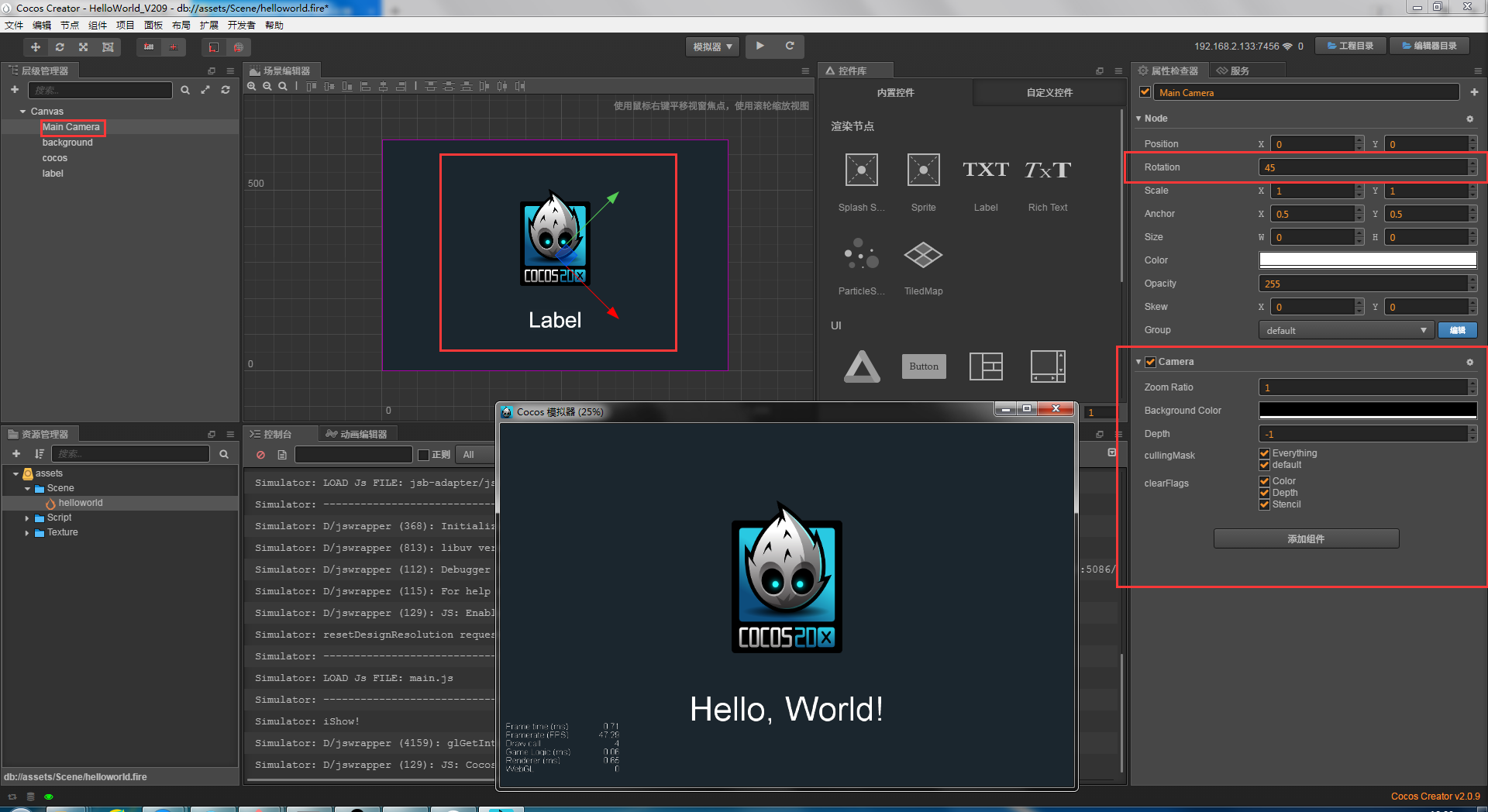Collapse the Scene folder

tap(27, 488)
